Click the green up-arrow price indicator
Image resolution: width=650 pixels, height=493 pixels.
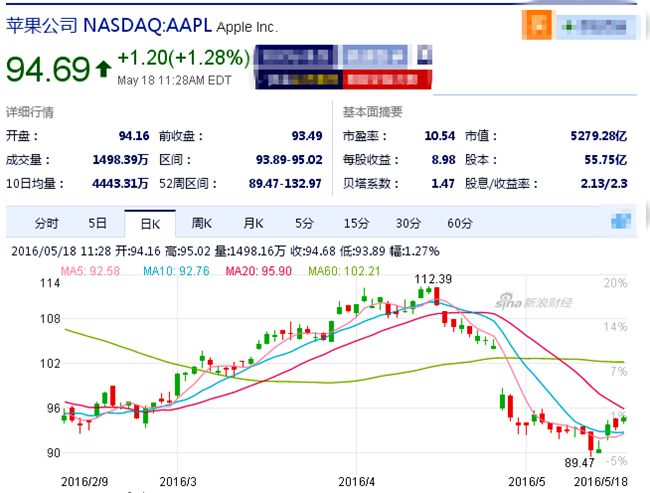click(x=103, y=70)
